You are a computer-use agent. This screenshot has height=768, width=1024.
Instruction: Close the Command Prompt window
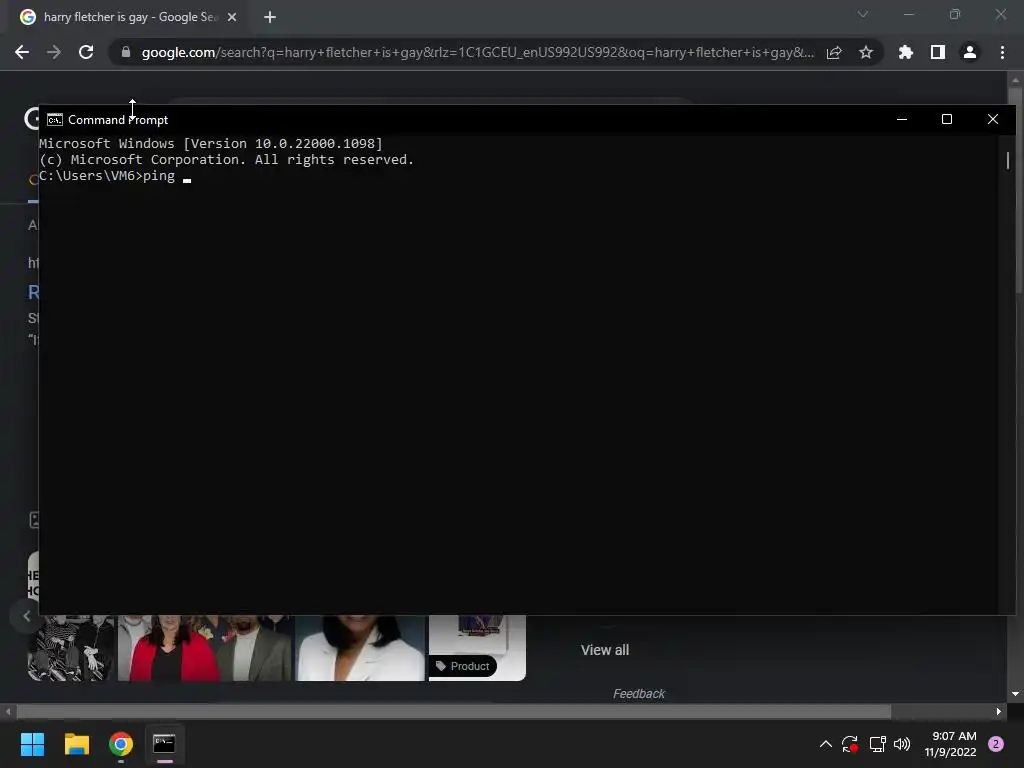993,119
